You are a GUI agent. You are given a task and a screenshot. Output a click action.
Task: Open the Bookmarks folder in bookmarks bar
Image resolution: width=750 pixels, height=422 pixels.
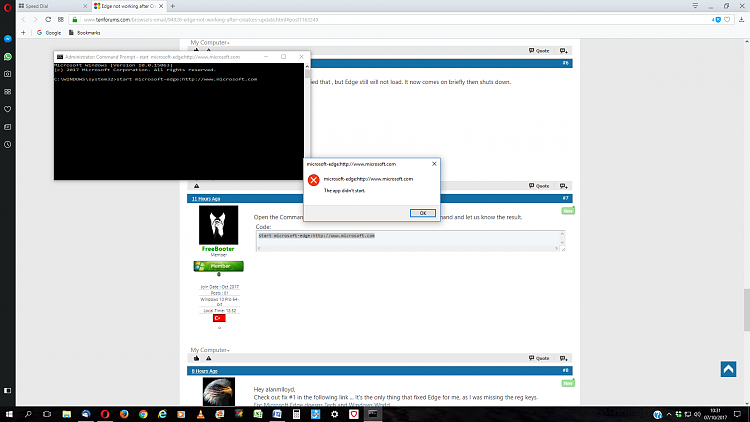coord(84,33)
